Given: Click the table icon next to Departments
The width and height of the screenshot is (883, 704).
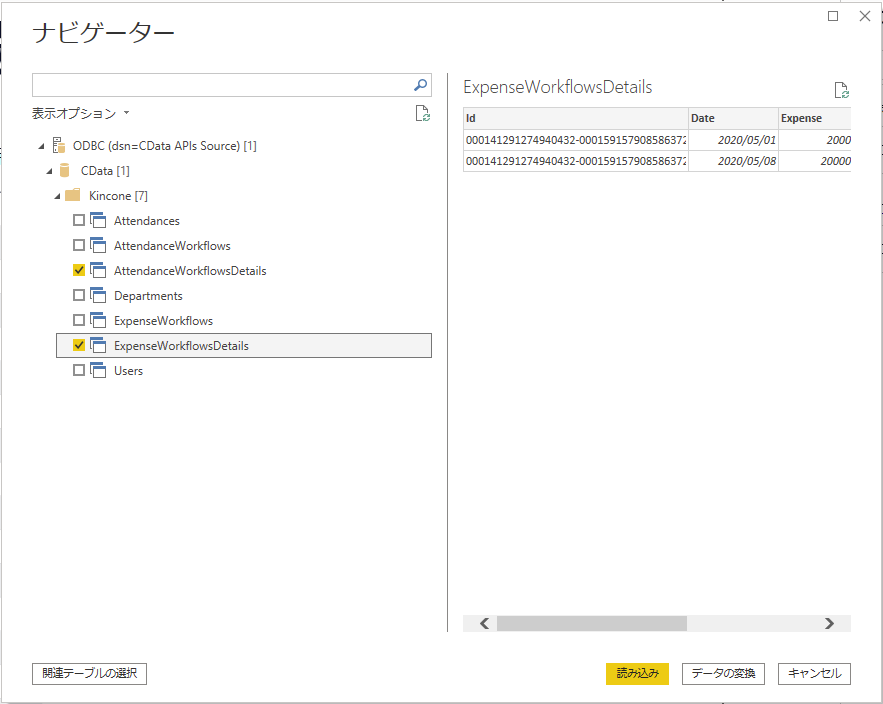Looking at the screenshot, I should coord(98,295).
